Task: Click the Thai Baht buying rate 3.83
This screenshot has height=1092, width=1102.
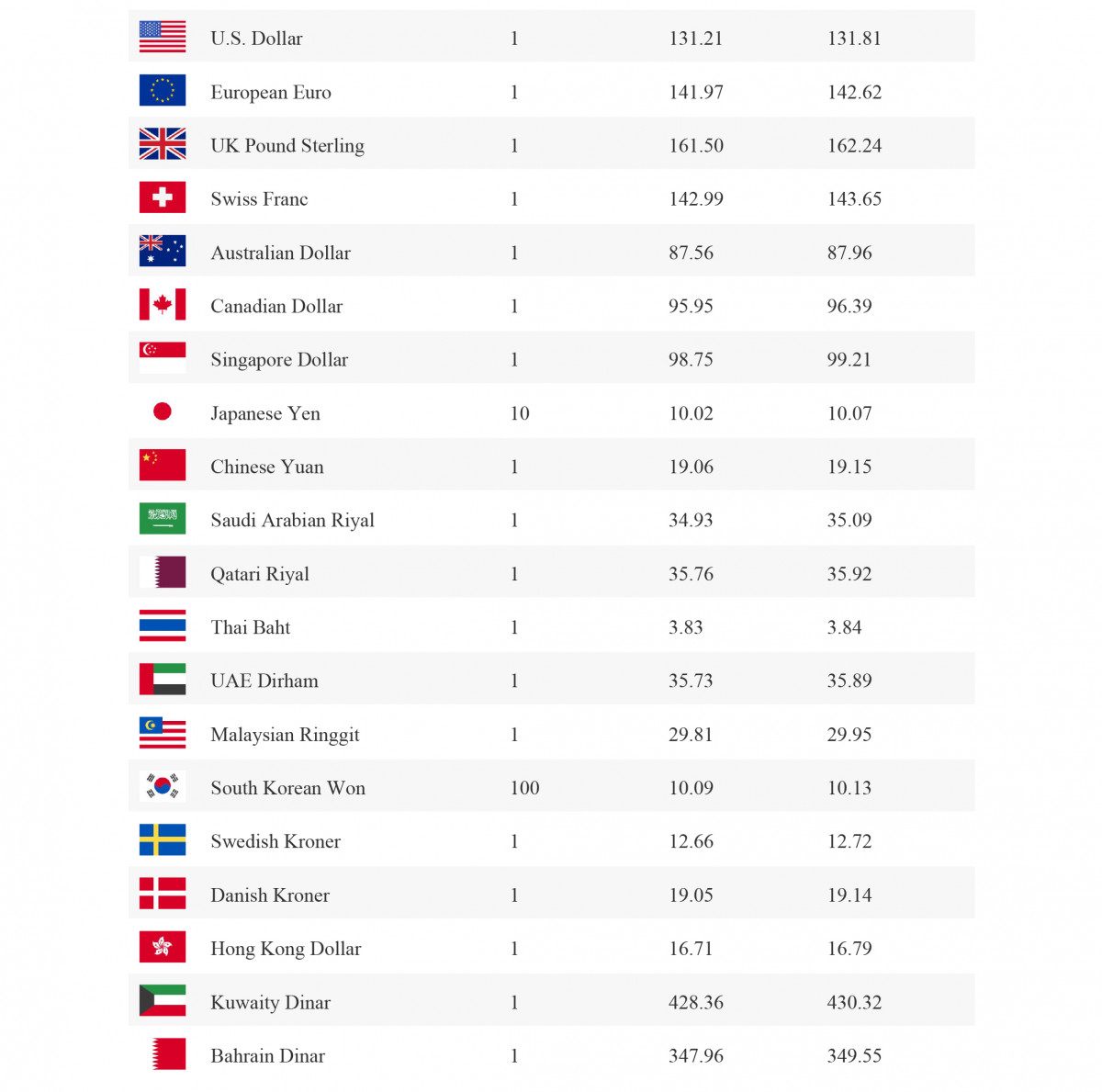Action: tap(686, 627)
